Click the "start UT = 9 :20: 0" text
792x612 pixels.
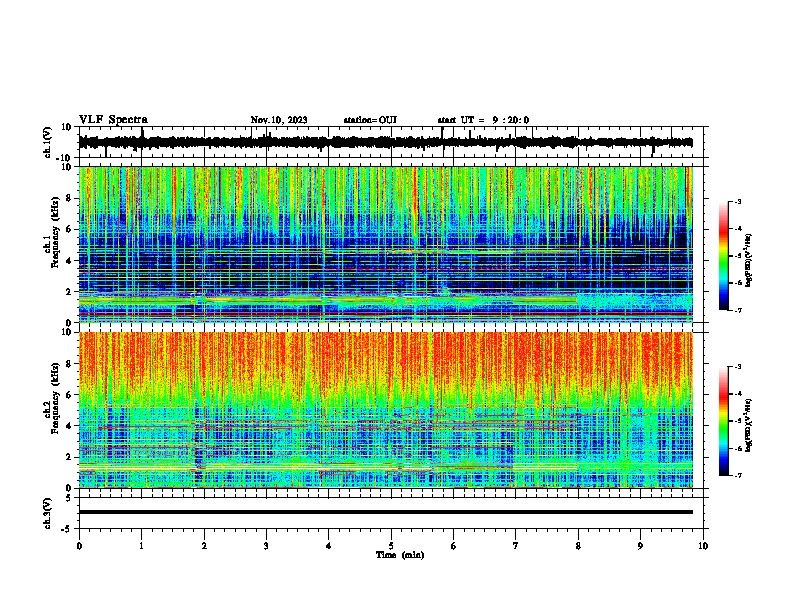coord(483,120)
